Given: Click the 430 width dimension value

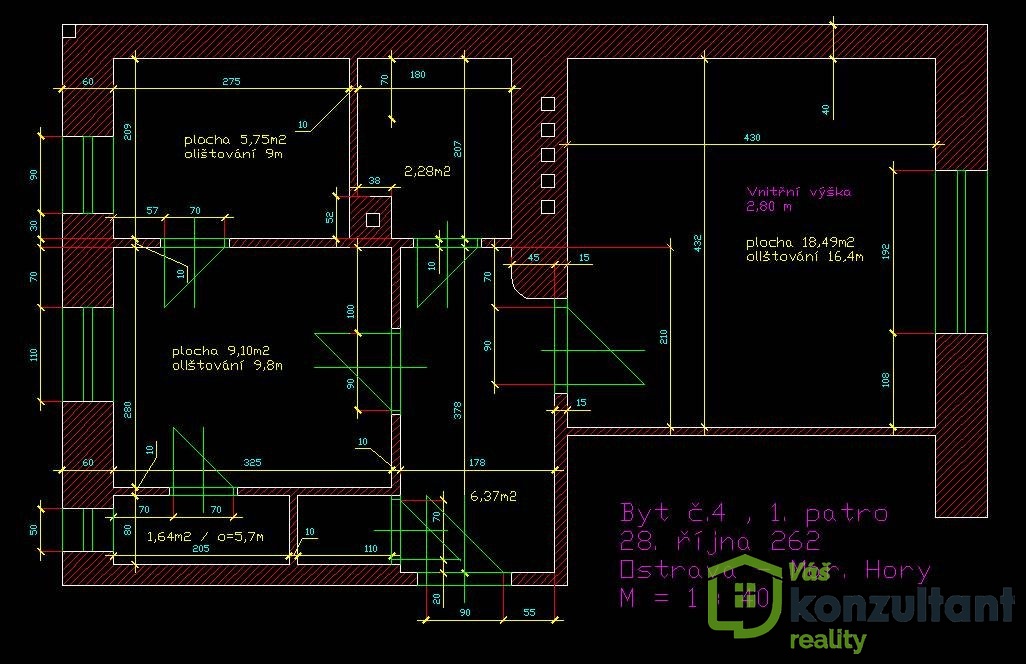Looking at the screenshot, I should click(x=752, y=137).
